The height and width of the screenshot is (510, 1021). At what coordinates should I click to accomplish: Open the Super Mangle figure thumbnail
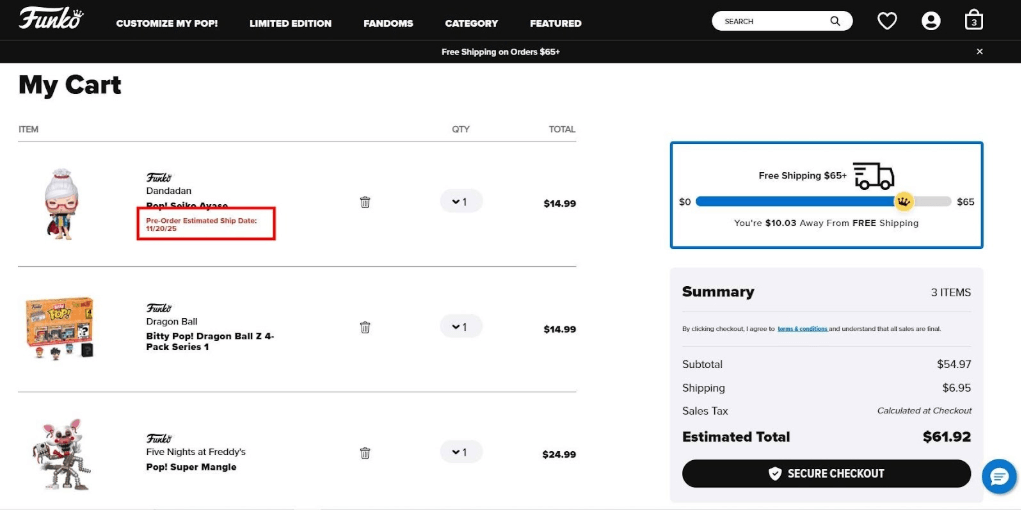pos(62,454)
